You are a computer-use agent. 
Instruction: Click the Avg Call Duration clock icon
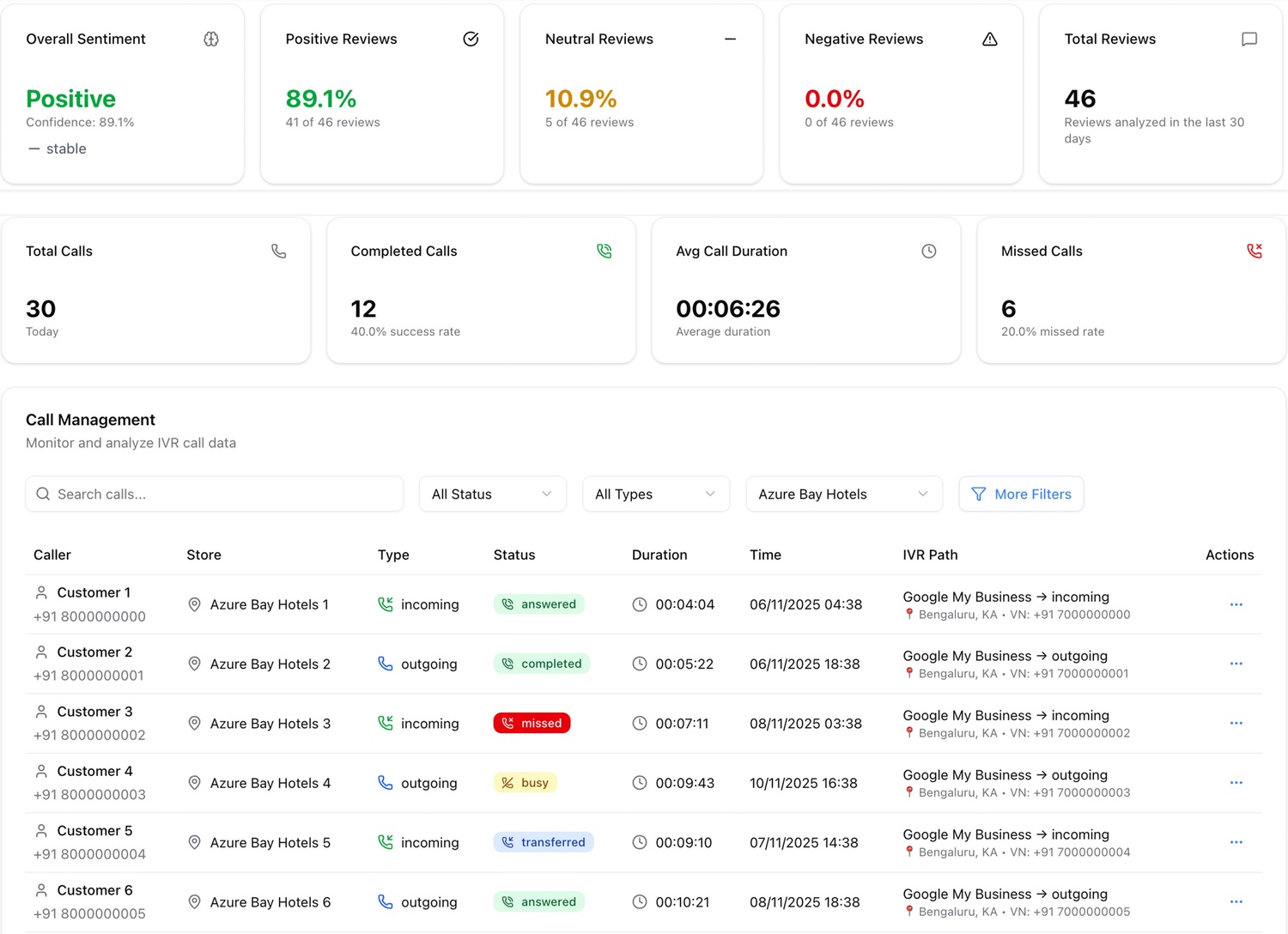(928, 251)
